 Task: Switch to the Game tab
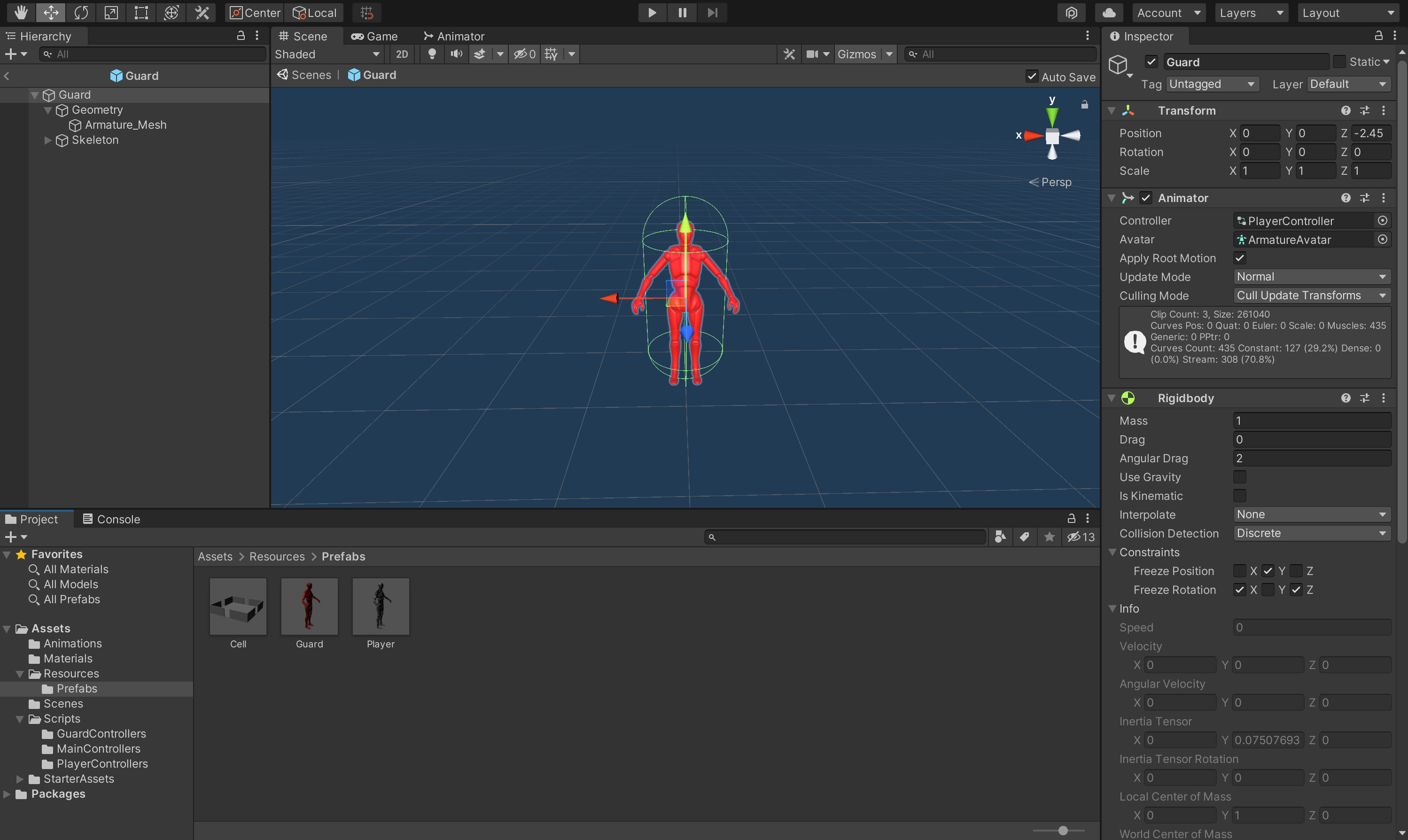pos(374,36)
